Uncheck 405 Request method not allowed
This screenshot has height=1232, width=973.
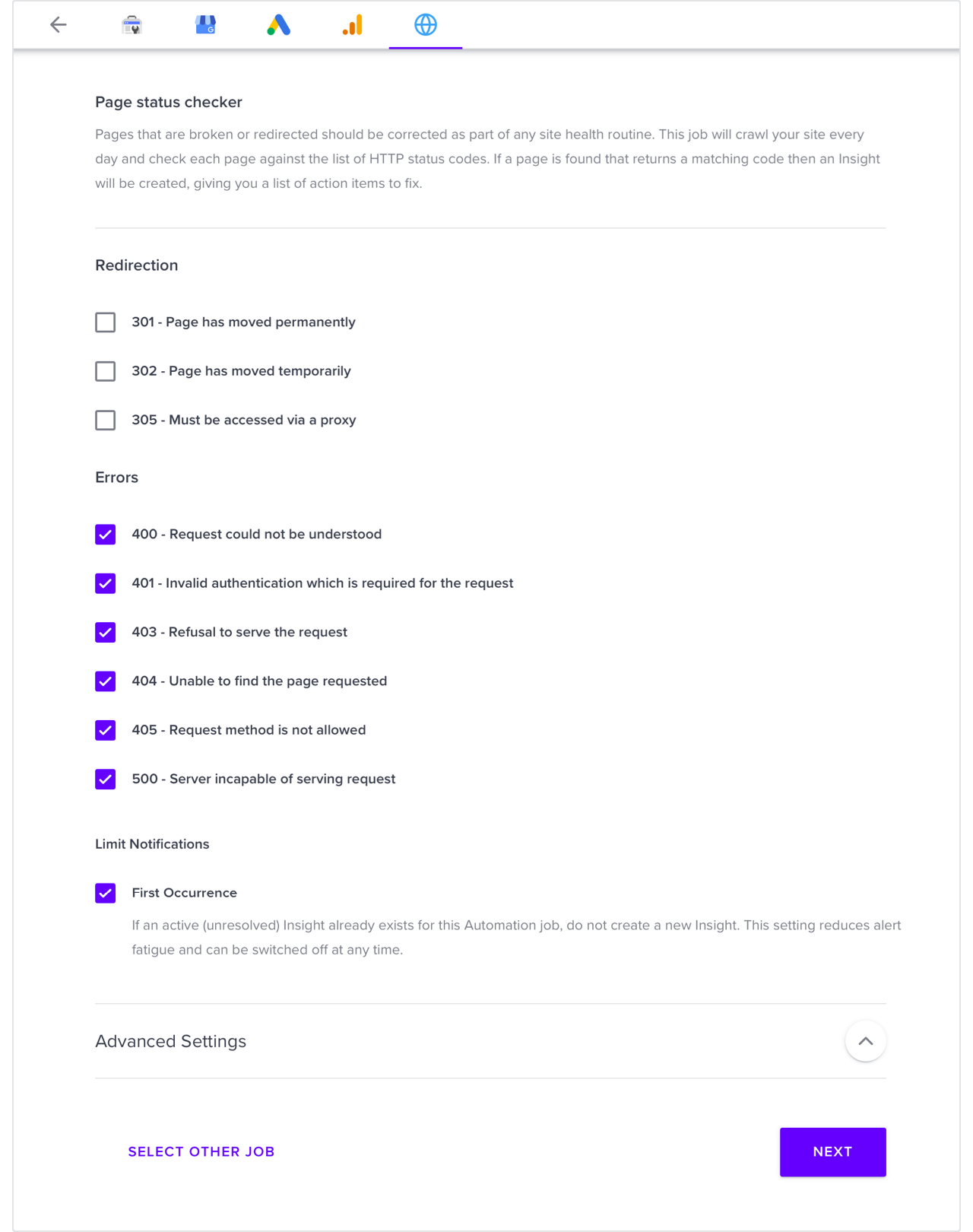click(106, 730)
